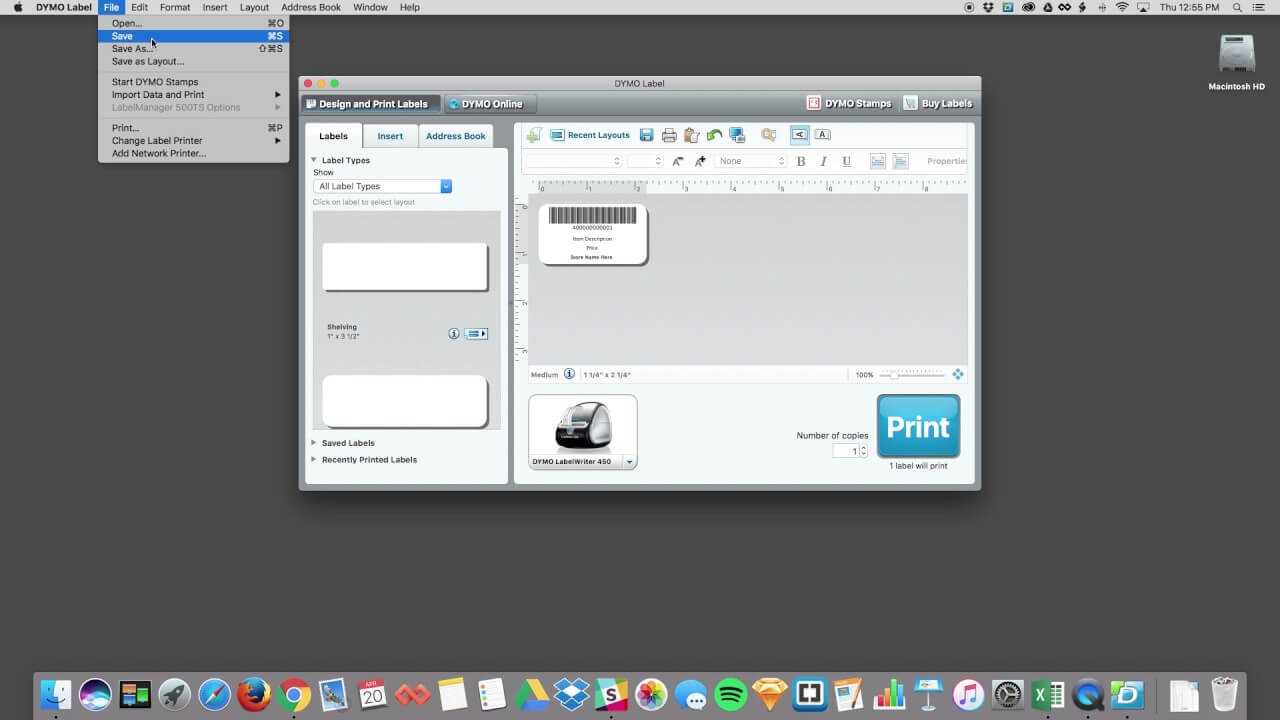
Task: Open Import Data and Print submenu
Action: tap(193, 95)
